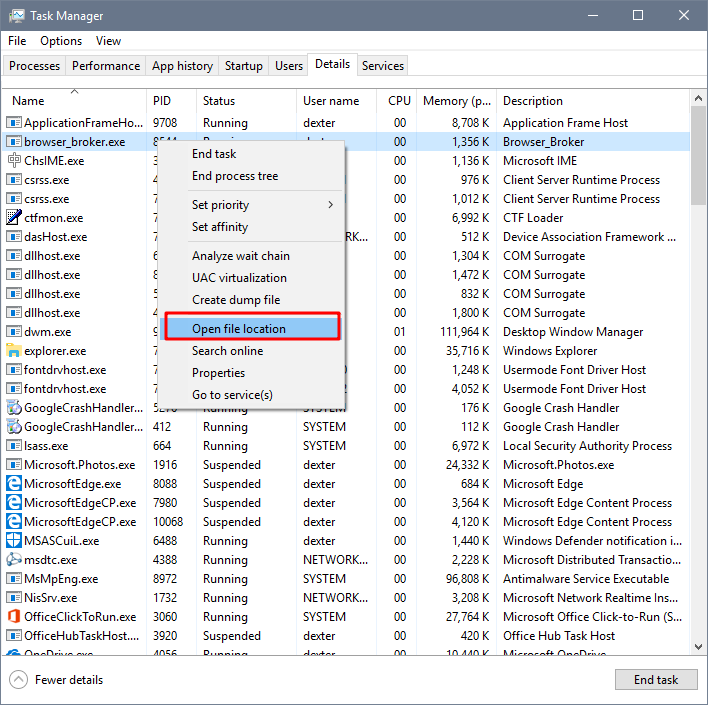Click the browser_broker.exe process icon
The image size is (708, 705).
tap(14, 141)
